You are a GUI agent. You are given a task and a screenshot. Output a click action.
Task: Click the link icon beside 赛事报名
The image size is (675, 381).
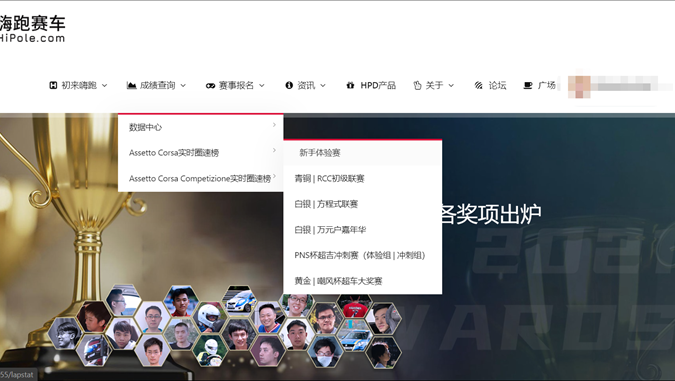point(210,86)
